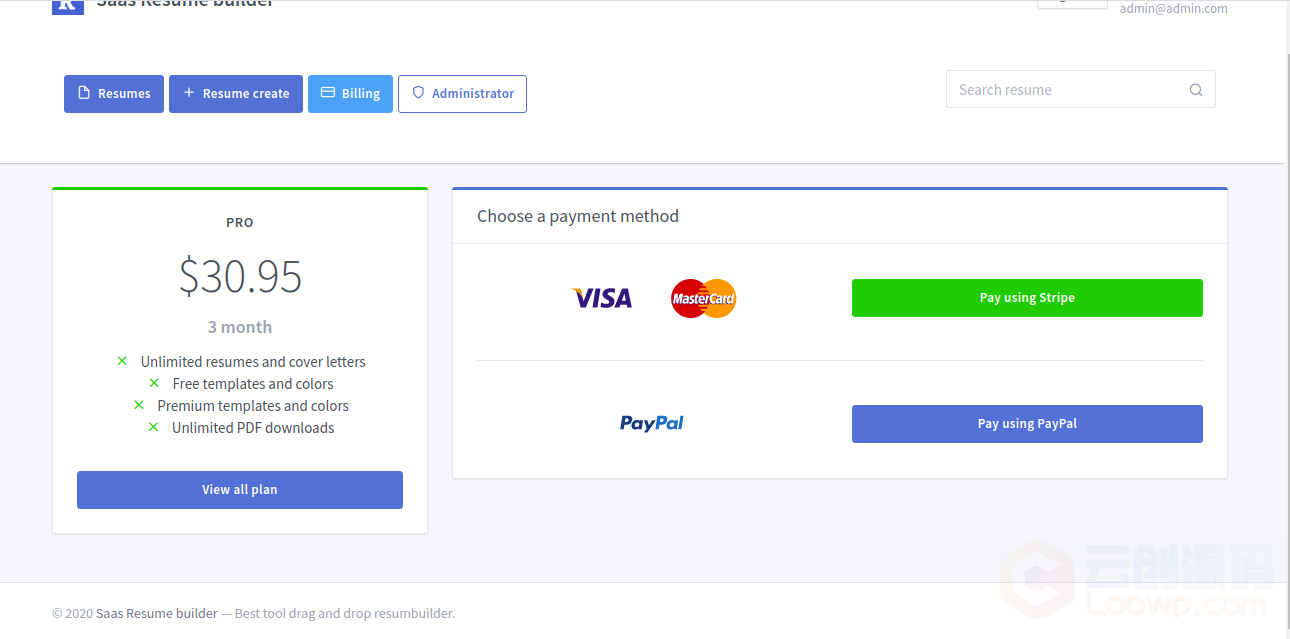Open the Saas Resume builder footer link
The height and width of the screenshot is (639, 1290).
point(157,613)
